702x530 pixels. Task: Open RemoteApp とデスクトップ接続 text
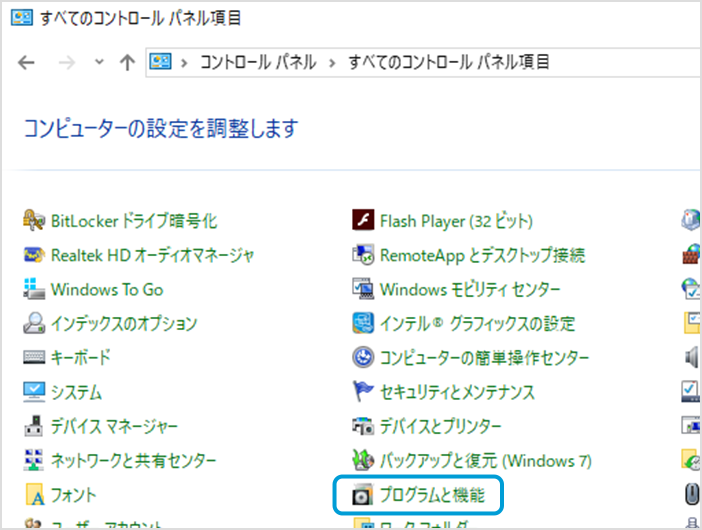coord(482,255)
